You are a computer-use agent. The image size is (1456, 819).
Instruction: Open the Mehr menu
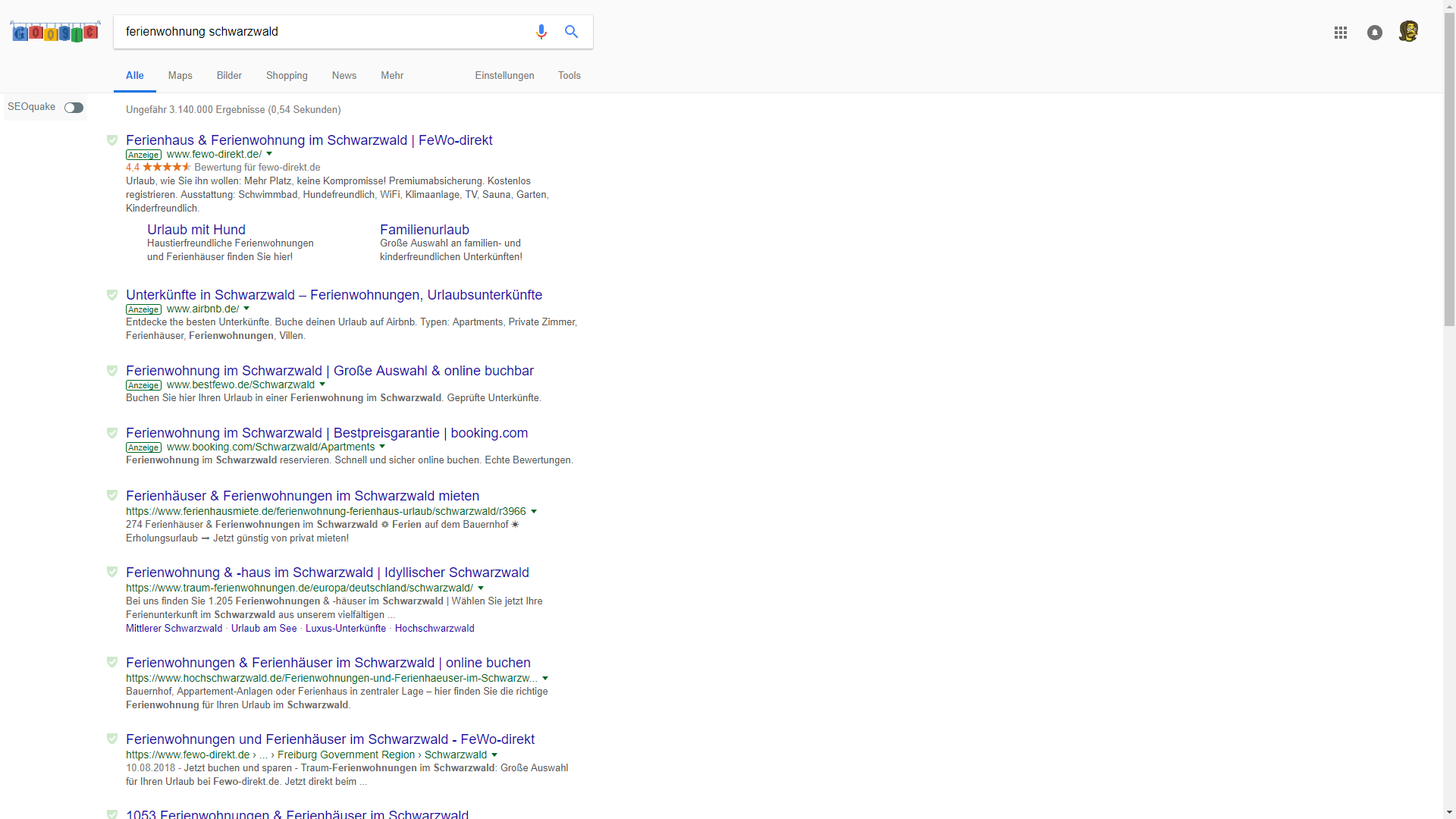(392, 76)
